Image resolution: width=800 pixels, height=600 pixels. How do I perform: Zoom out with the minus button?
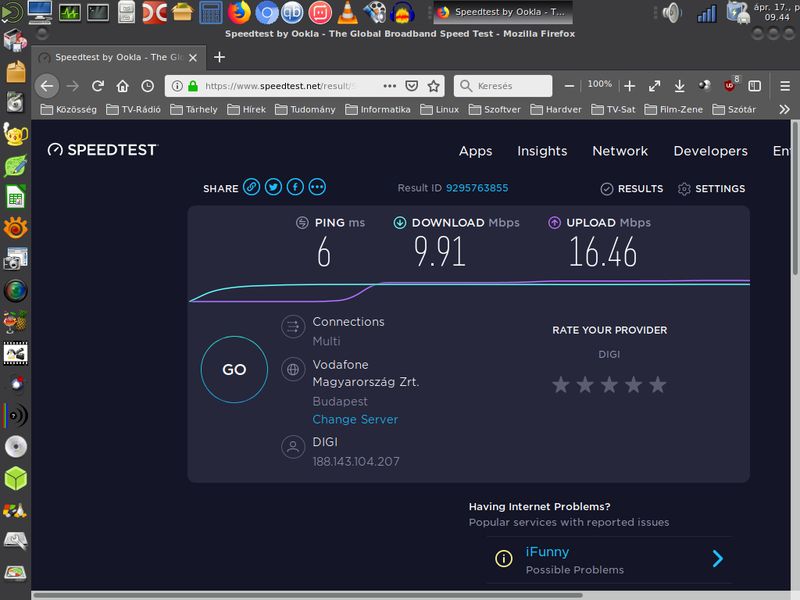[569, 86]
